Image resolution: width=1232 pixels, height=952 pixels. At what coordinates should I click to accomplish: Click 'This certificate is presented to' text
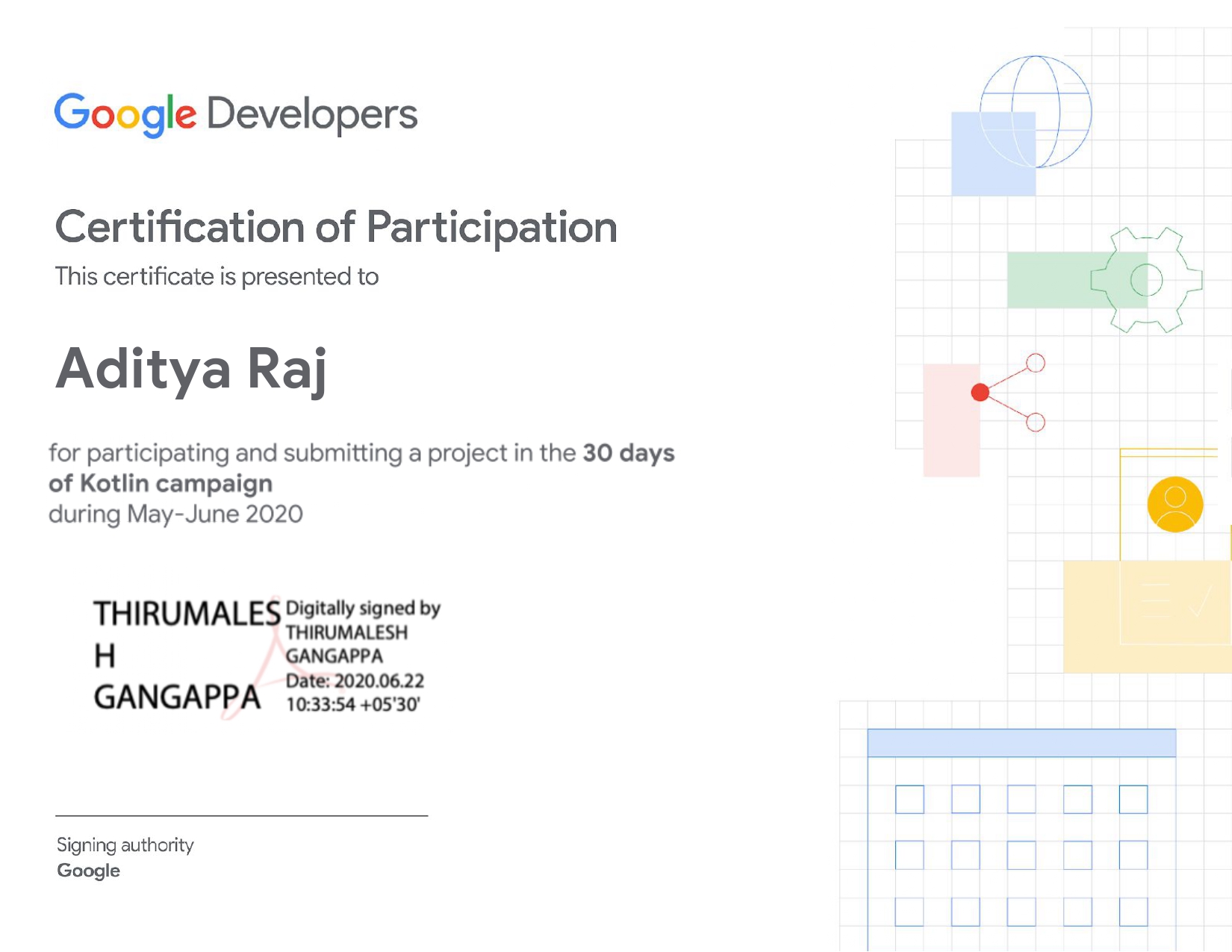coord(217,277)
